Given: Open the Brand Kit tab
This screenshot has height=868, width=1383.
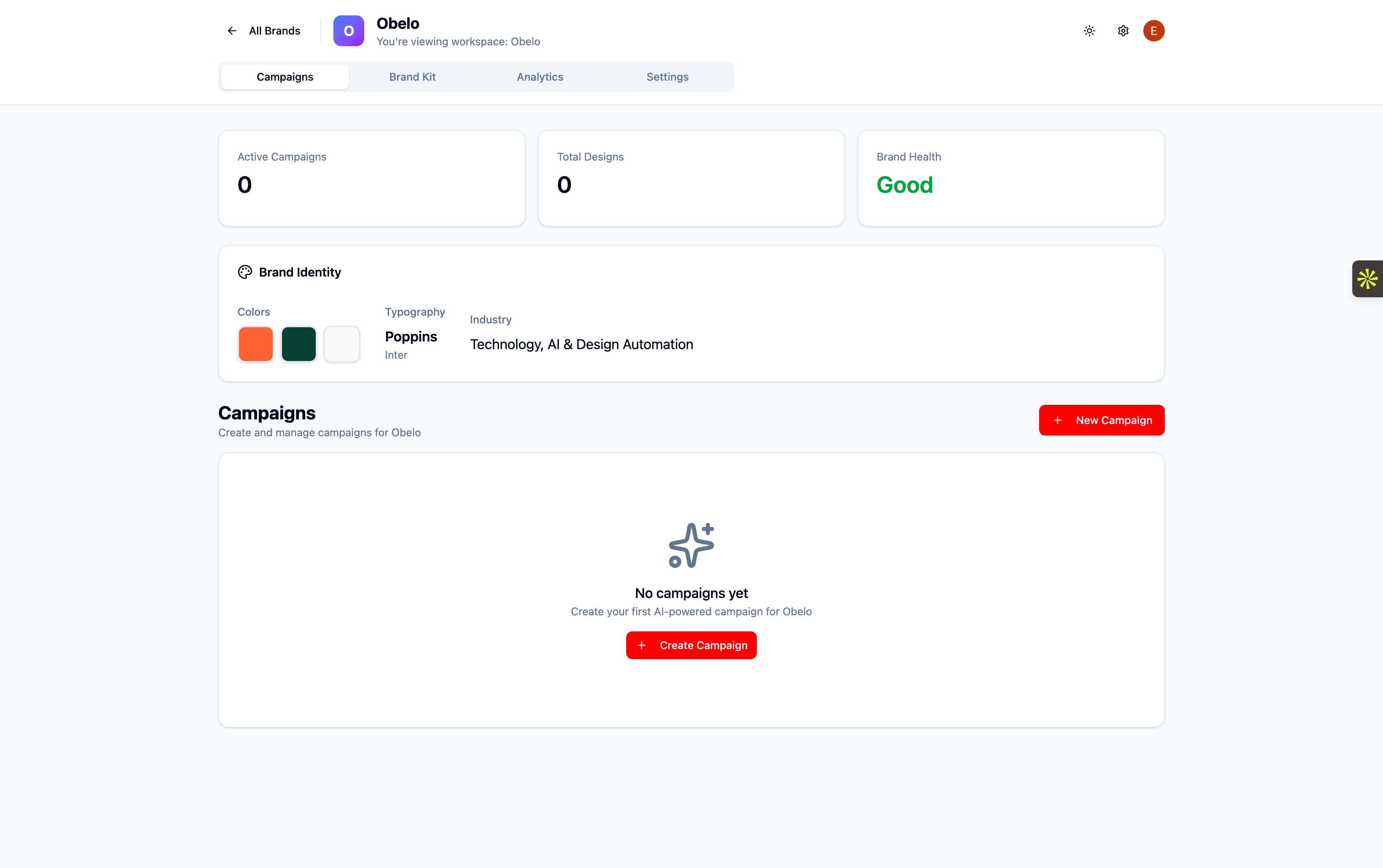Looking at the screenshot, I should tap(412, 77).
